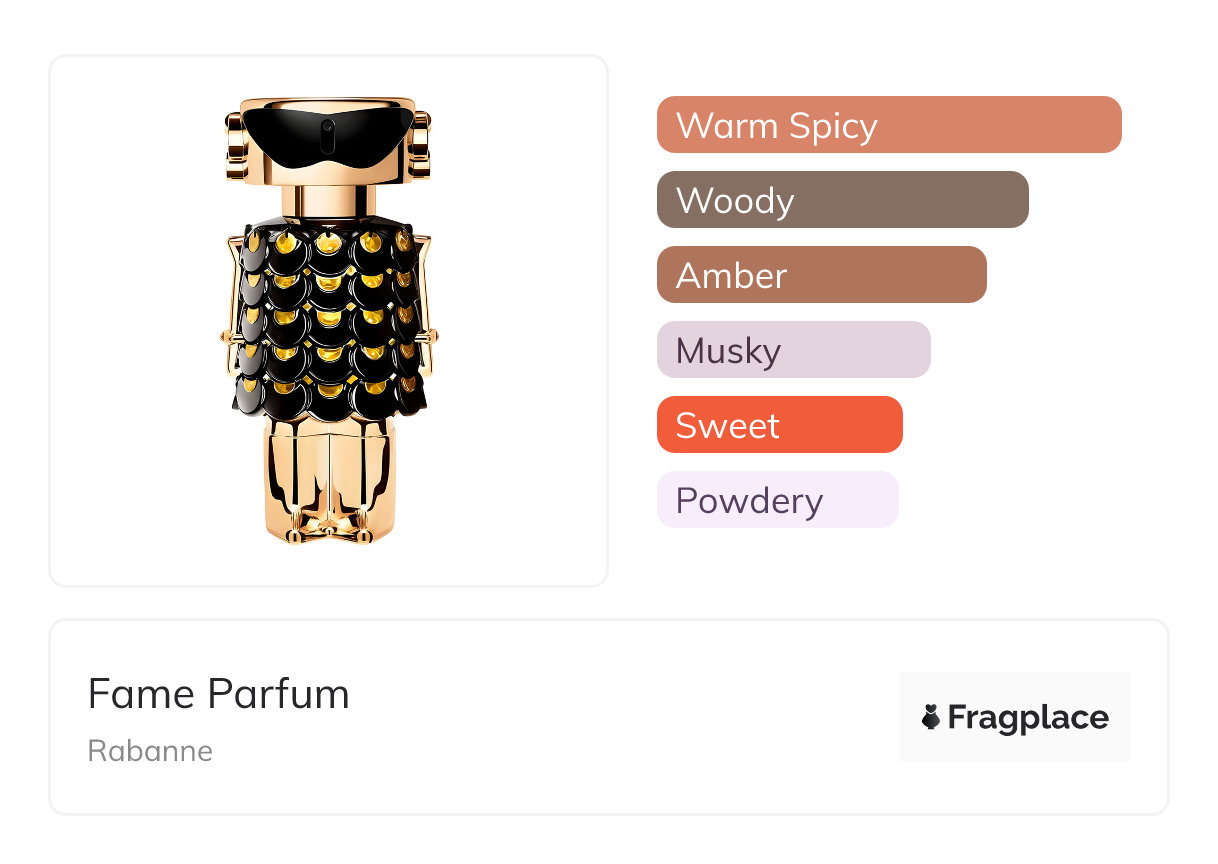Select the Warm Spicy accord bar
This screenshot has height=864, width=1218.
point(889,125)
